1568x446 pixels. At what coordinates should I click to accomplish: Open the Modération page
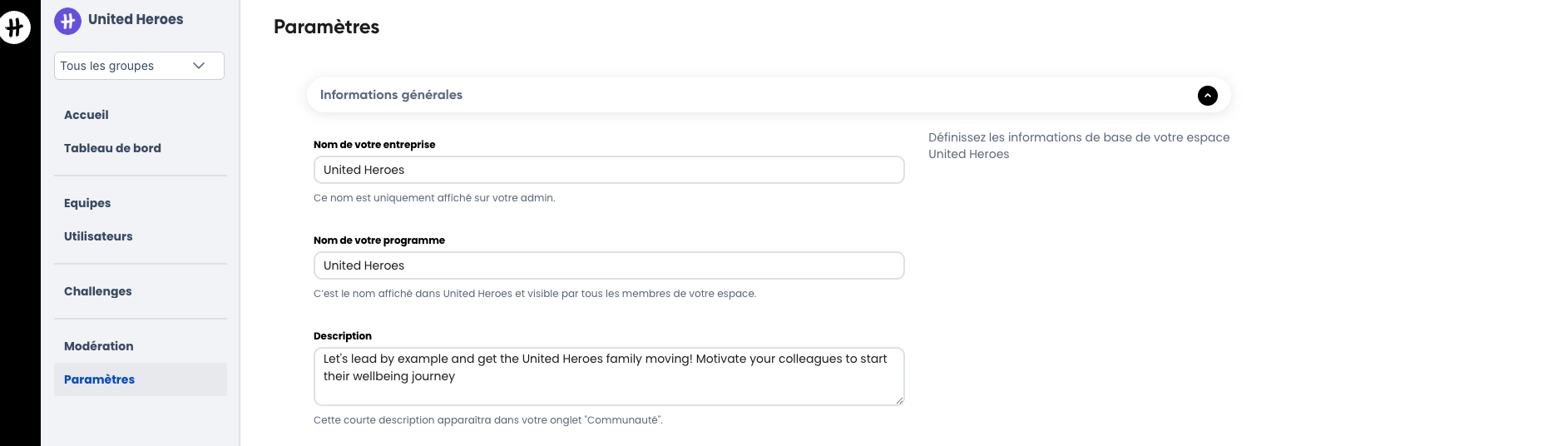click(x=99, y=346)
